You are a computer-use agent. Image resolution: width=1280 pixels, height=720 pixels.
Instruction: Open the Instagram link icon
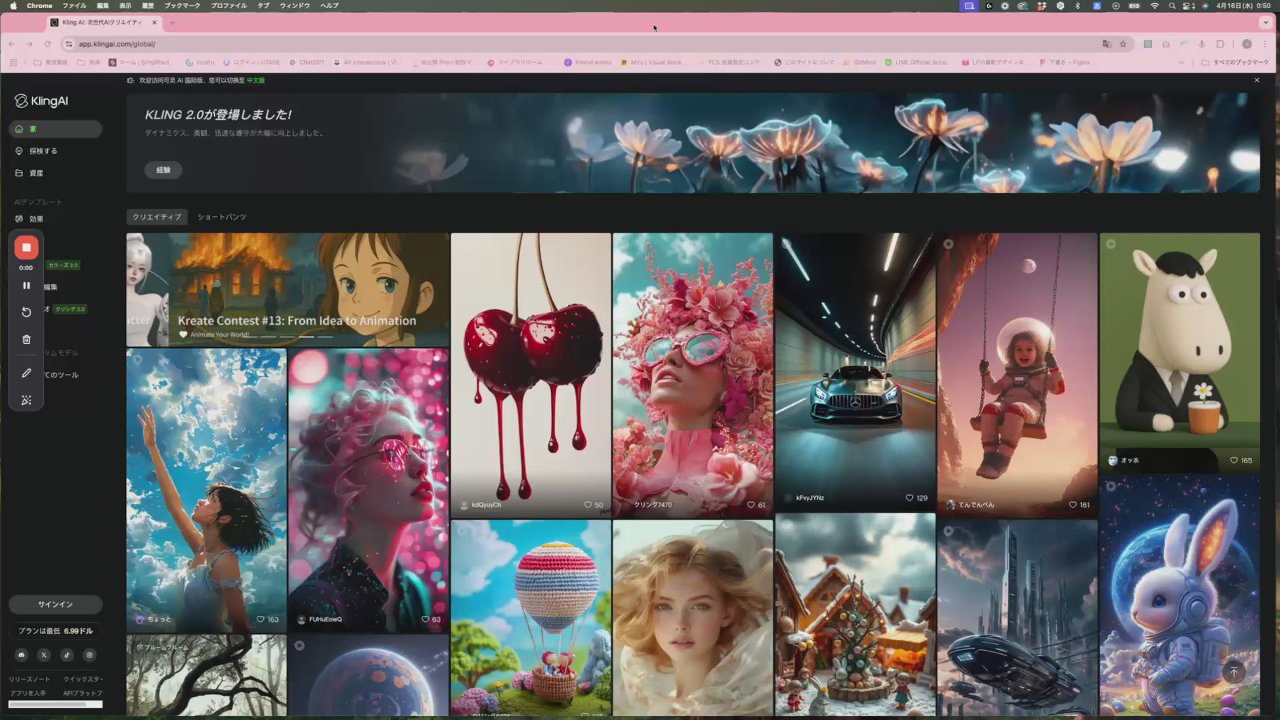point(90,655)
